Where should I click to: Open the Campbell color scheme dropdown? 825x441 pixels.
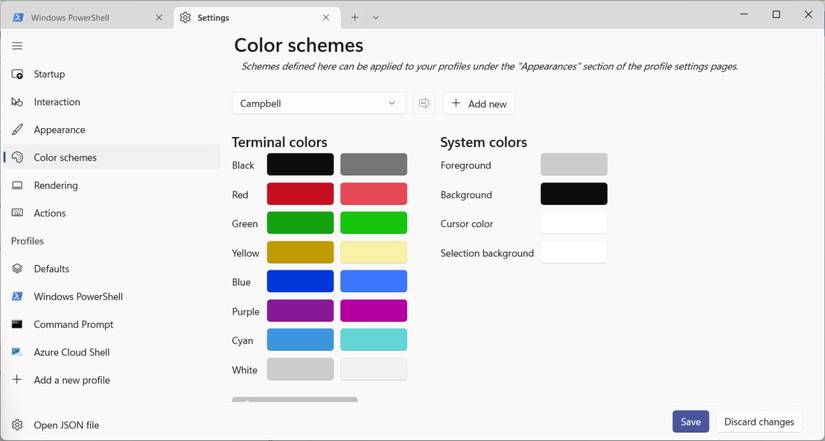point(318,104)
